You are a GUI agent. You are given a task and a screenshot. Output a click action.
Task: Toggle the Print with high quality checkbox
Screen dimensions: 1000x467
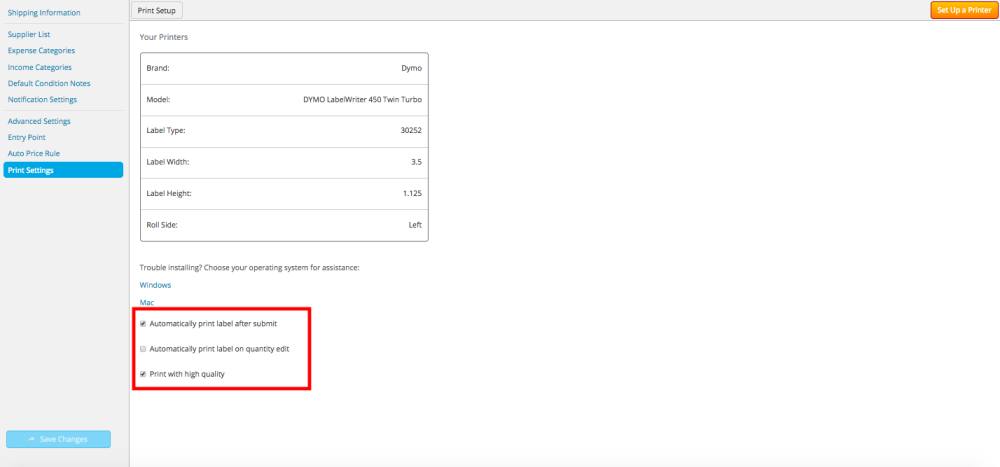pos(143,374)
